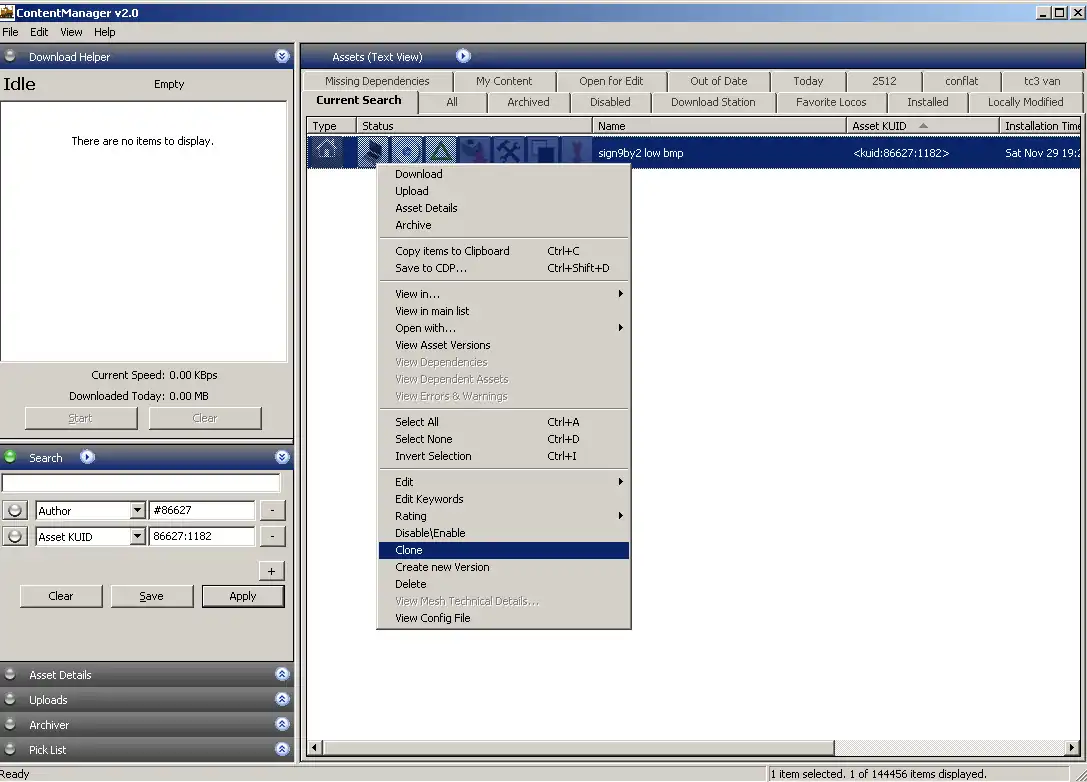Viewport: 1087px width, 782px height.
Task: Switch to the Download Station tab
Action: point(713,102)
